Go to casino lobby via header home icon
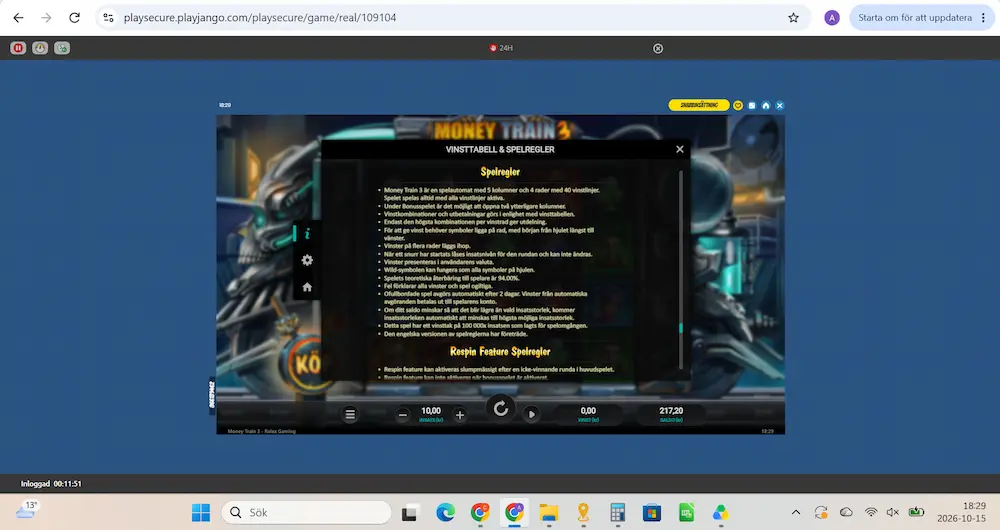The width and height of the screenshot is (1000, 530). (x=766, y=106)
